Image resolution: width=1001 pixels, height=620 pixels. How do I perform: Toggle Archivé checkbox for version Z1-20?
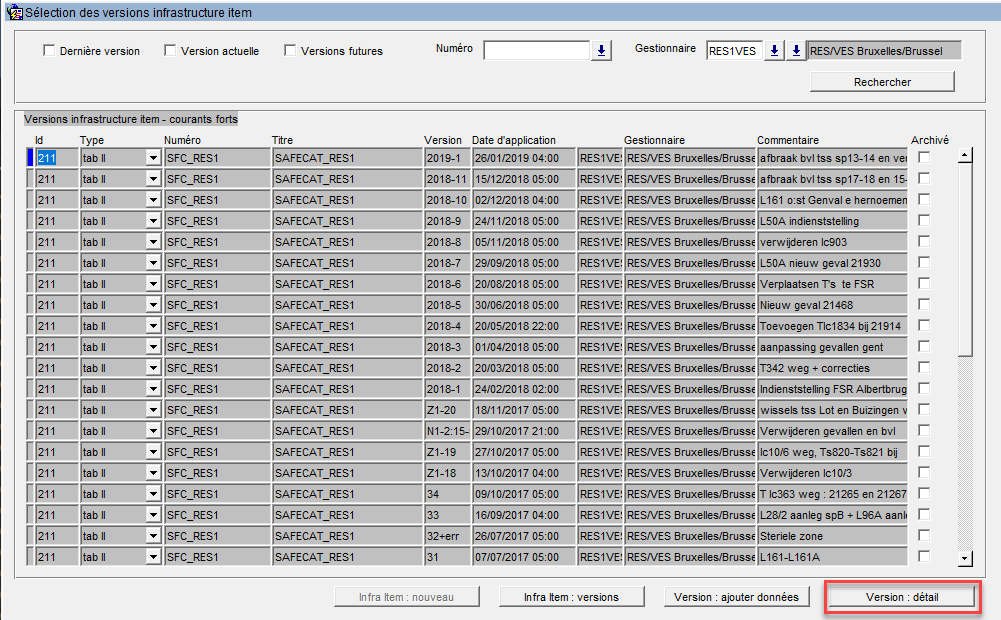coord(924,409)
